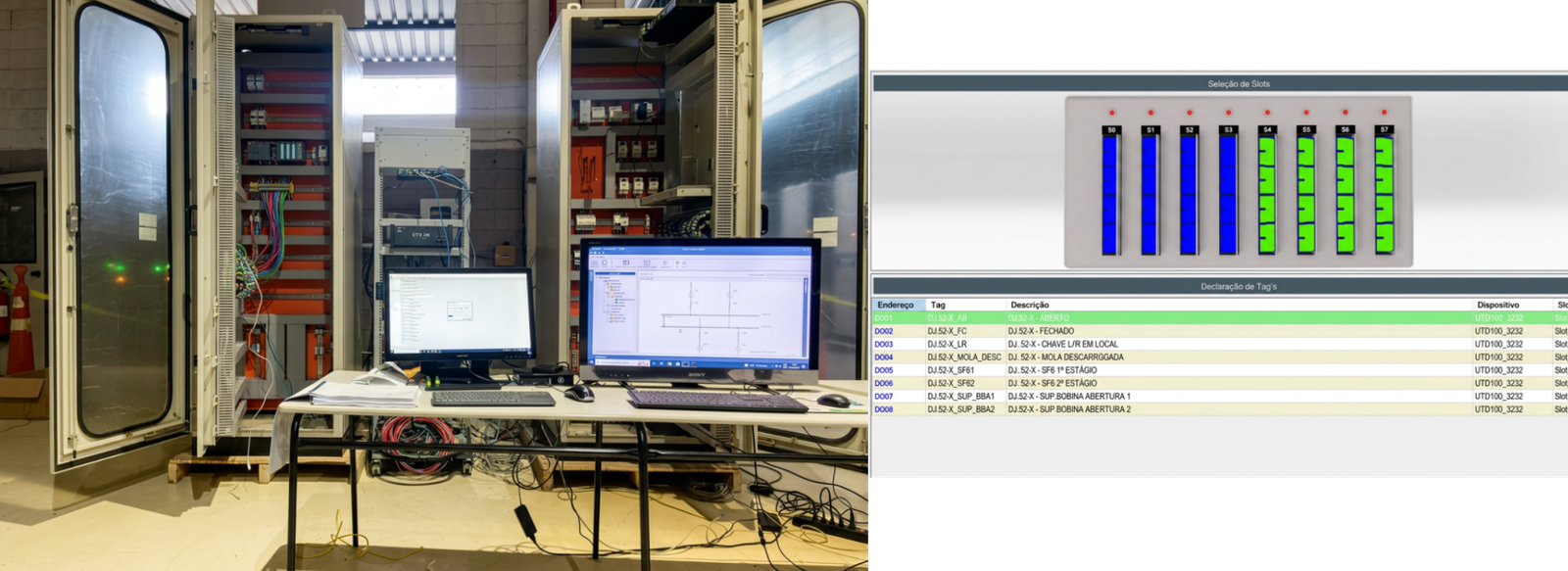
Task: Click description 'MOLA DESCARRGGADA'
Action: click(1082, 357)
